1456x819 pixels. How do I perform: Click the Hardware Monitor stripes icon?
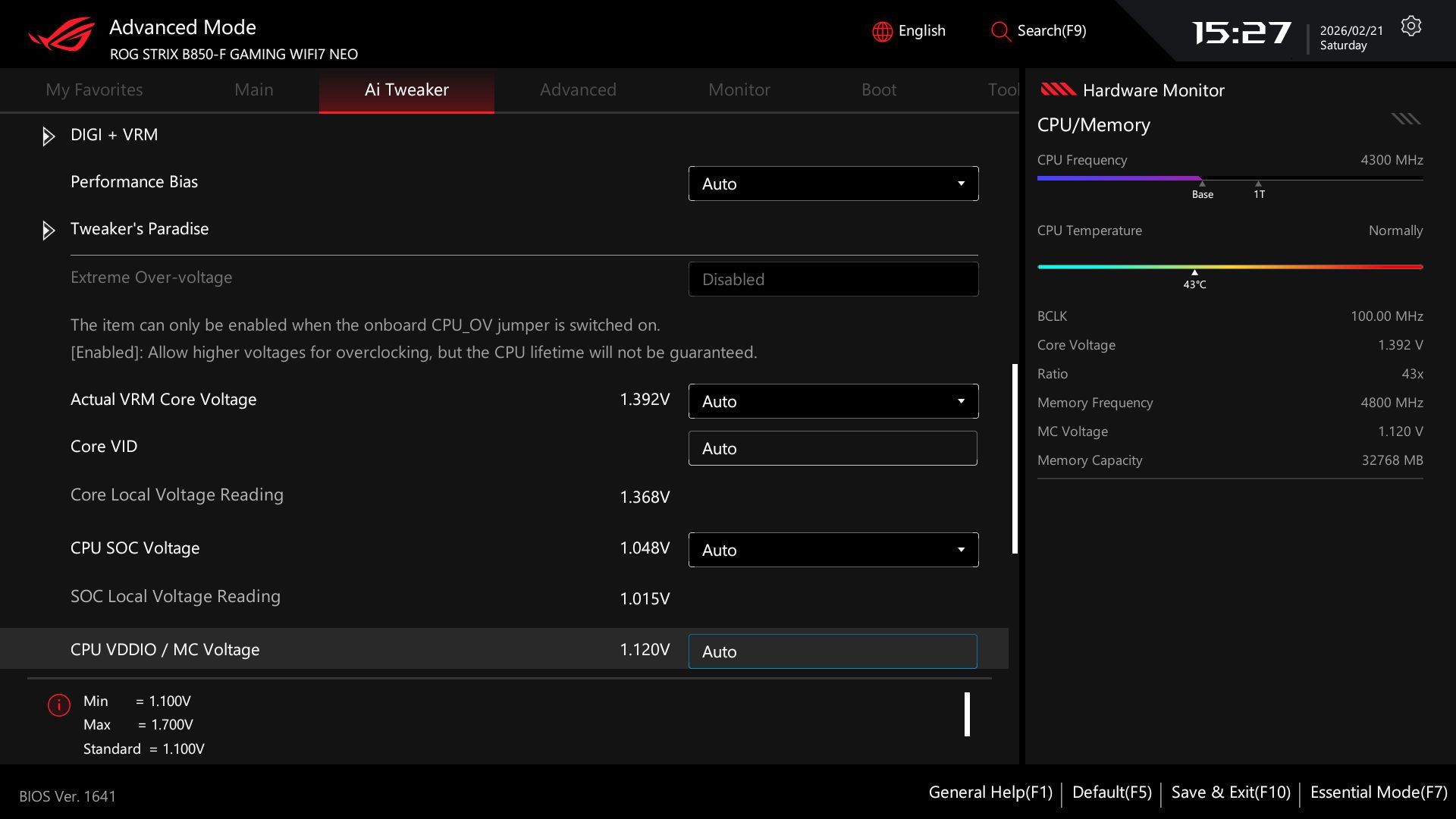pos(1058,89)
